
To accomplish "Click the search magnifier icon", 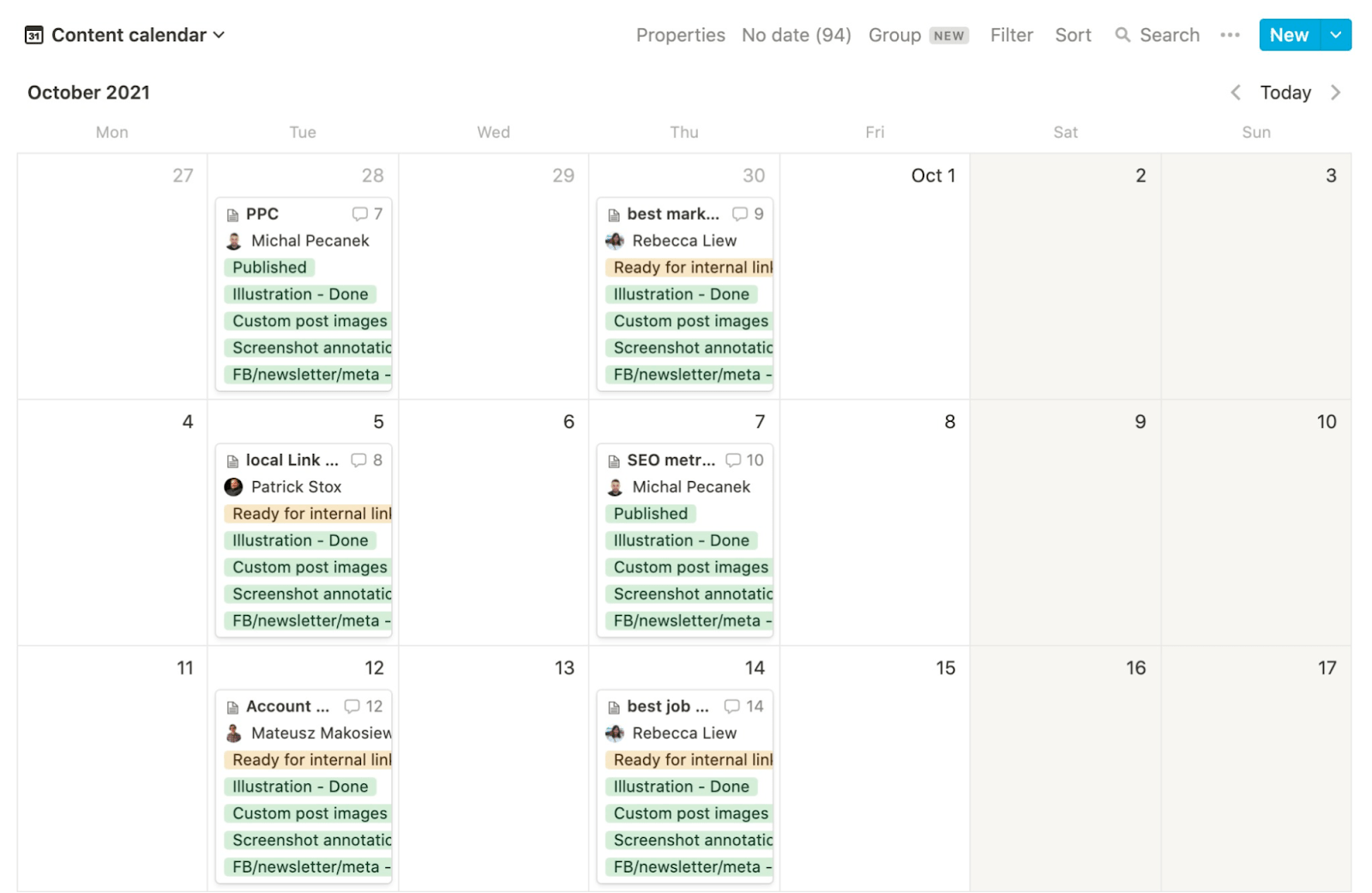I will coord(1122,35).
